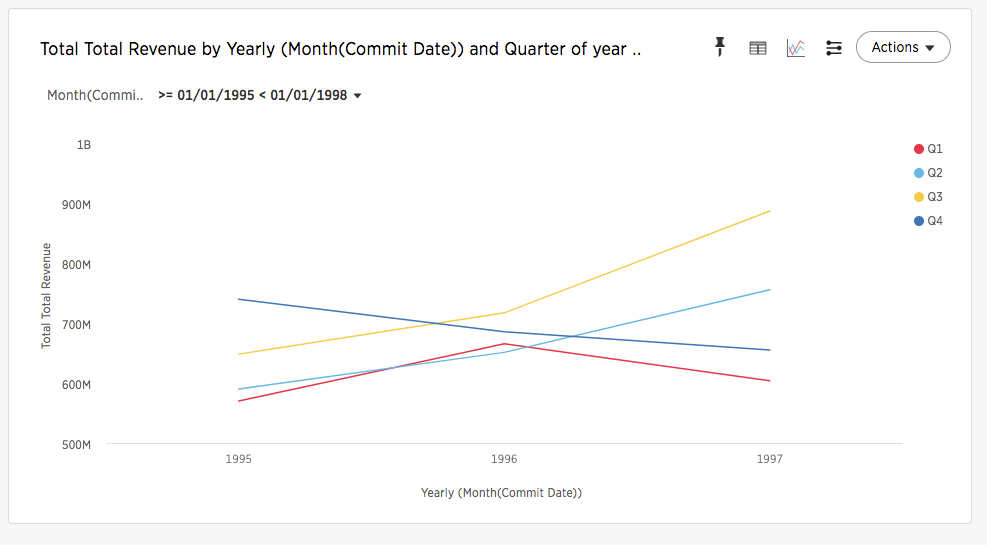Screen dimensions: 987x545
Task: Pin this chart to a pinboard
Action: click(720, 47)
